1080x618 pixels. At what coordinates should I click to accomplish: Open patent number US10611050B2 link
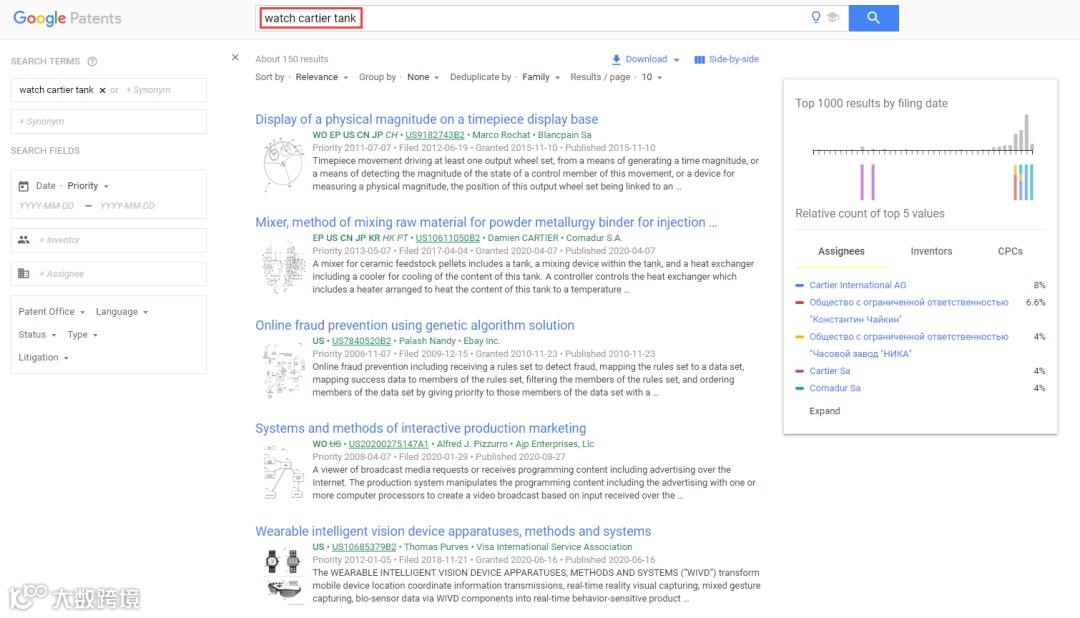pyautogui.click(x=448, y=238)
